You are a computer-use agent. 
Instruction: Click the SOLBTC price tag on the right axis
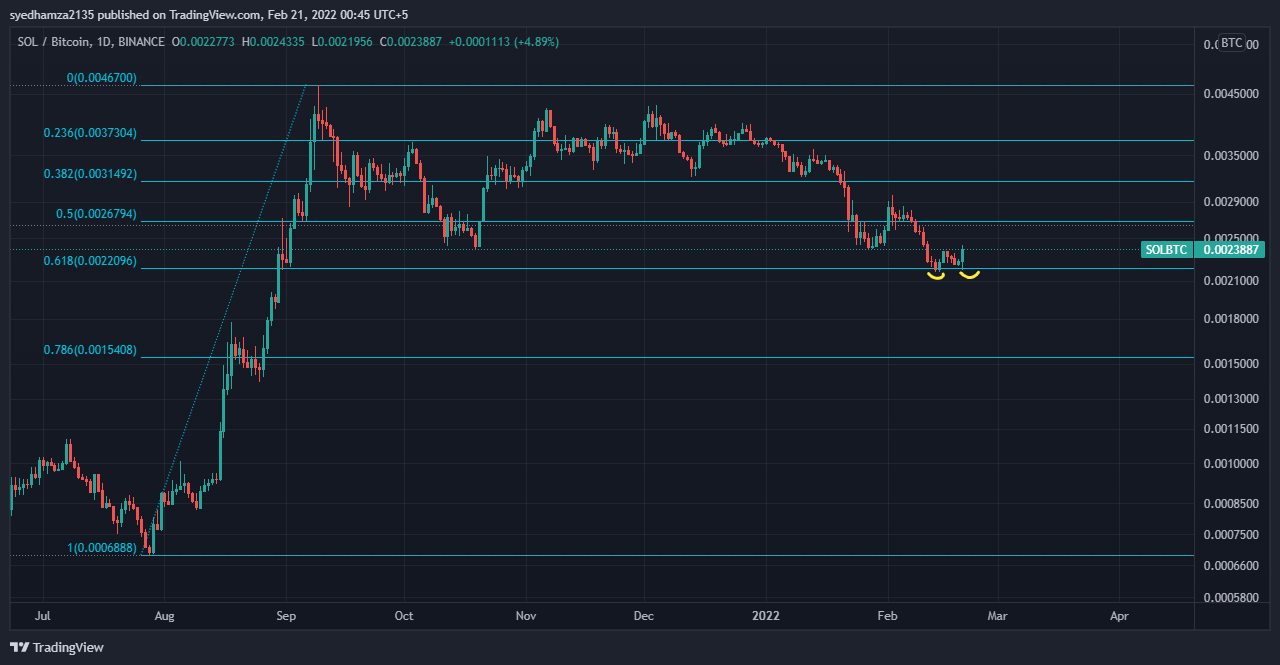click(1168, 250)
